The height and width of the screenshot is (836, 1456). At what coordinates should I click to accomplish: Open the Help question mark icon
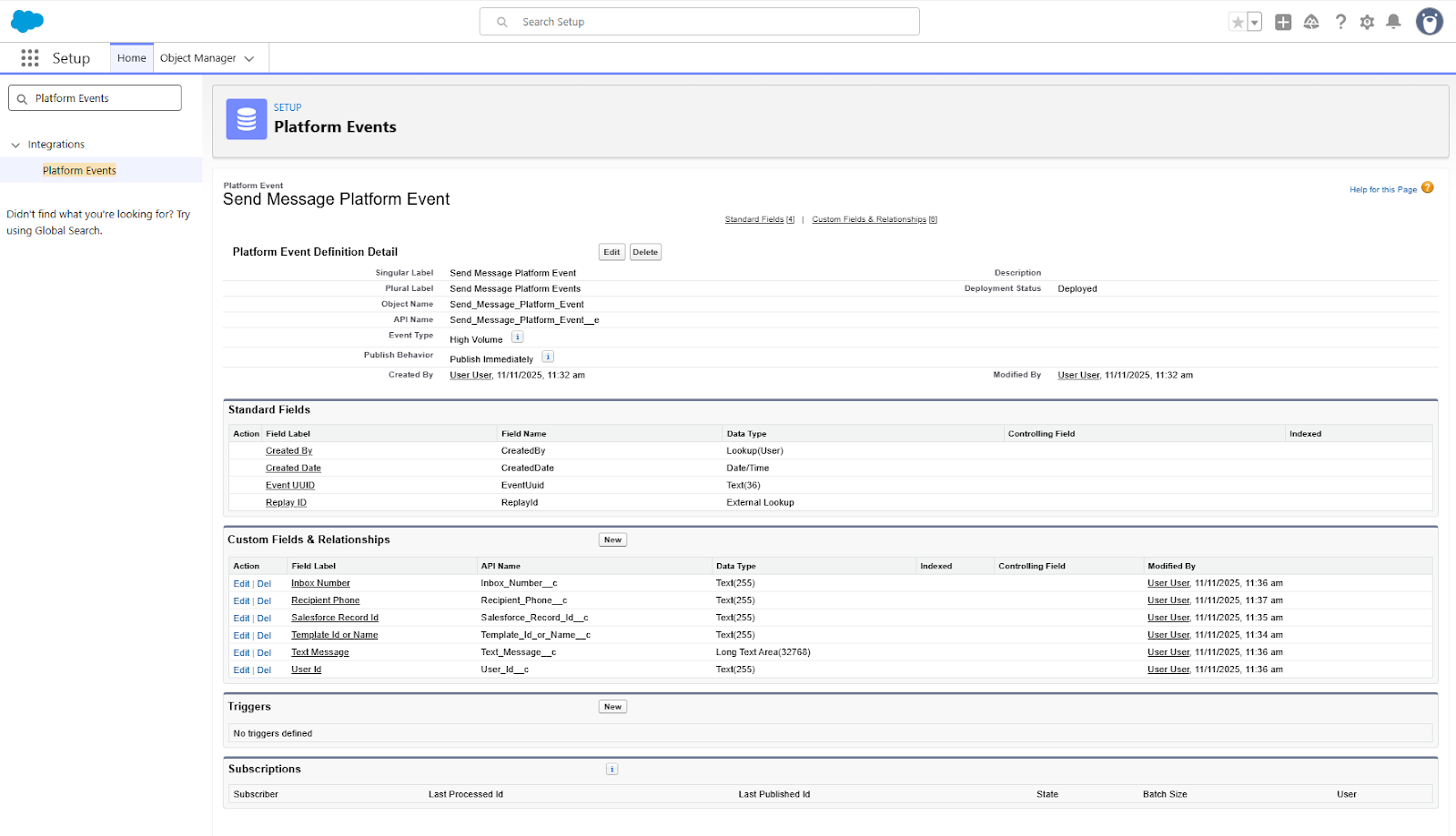click(1340, 22)
